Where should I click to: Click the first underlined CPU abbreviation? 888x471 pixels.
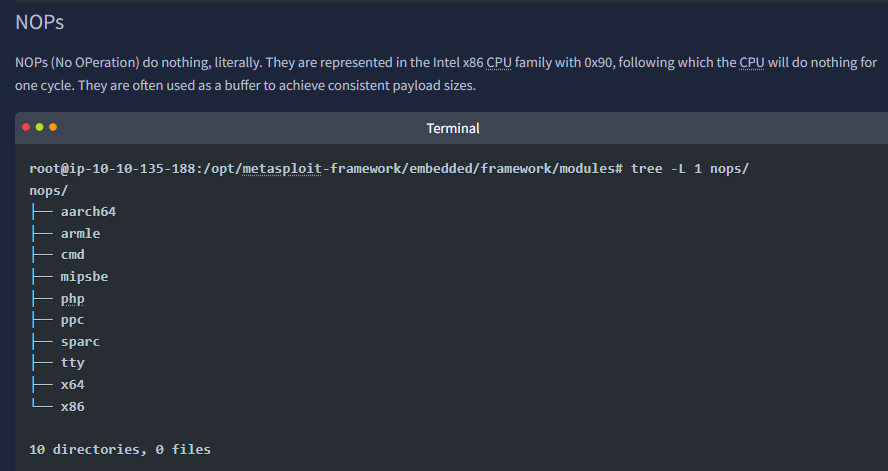[499, 62]
